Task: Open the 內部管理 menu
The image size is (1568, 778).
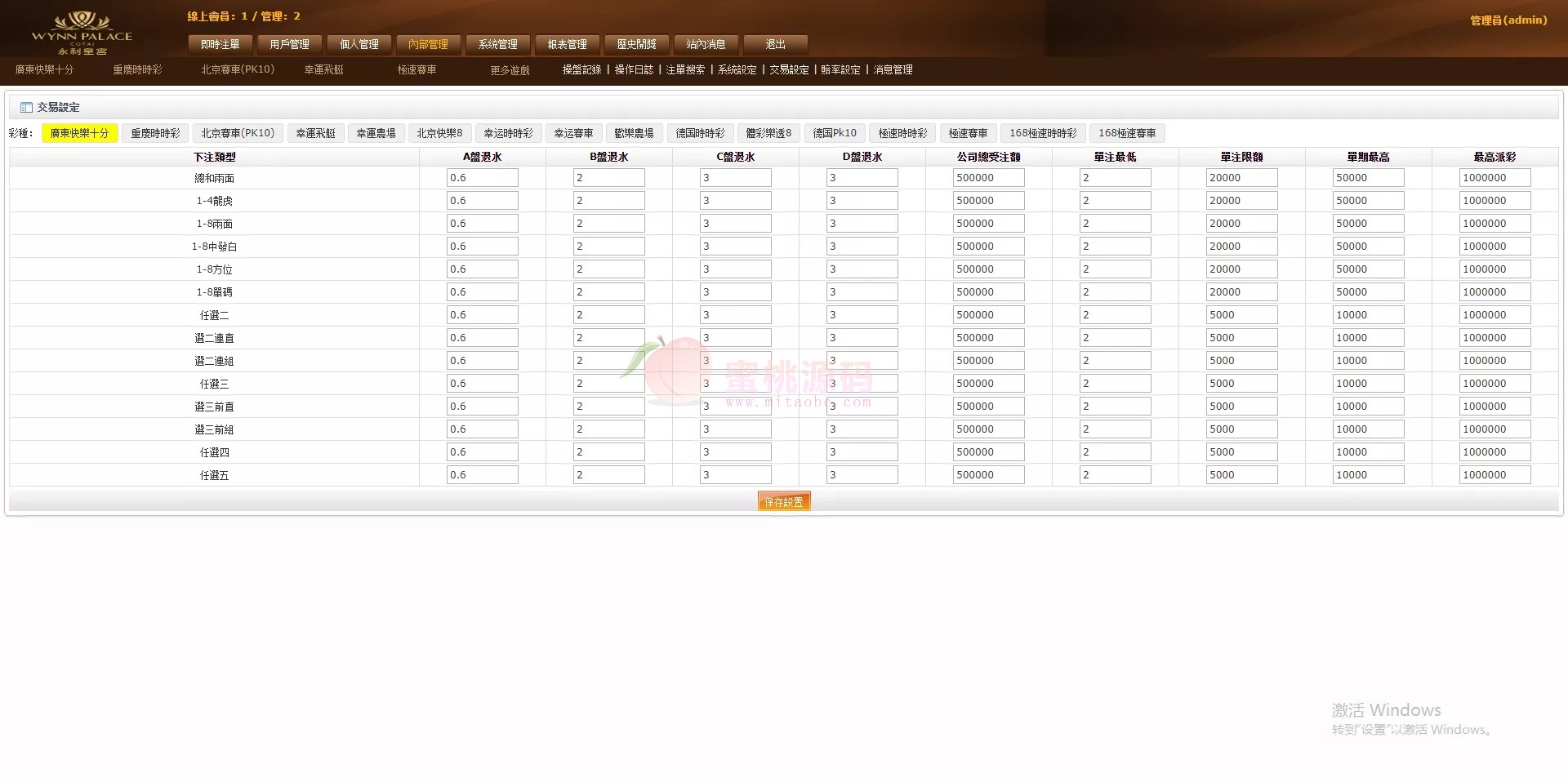Action: 428,44
